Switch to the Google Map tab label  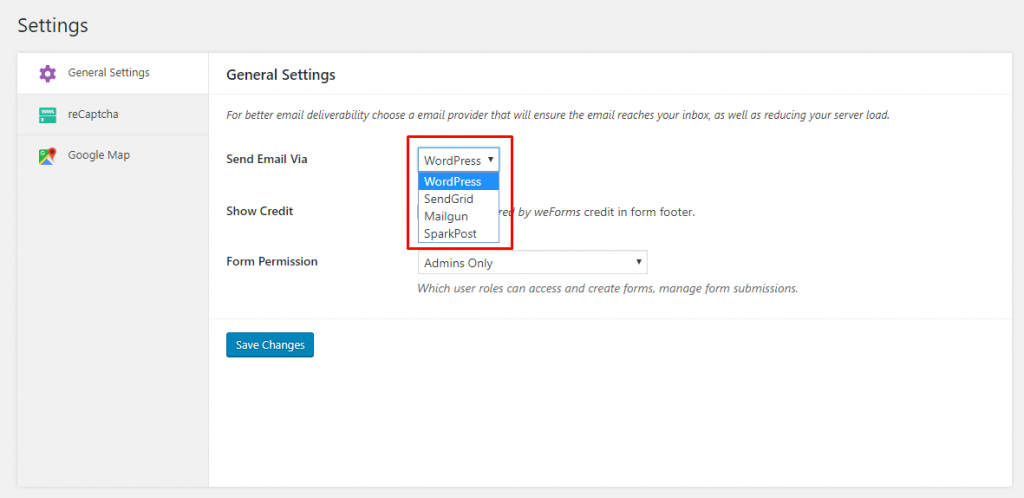coord(99,155)
